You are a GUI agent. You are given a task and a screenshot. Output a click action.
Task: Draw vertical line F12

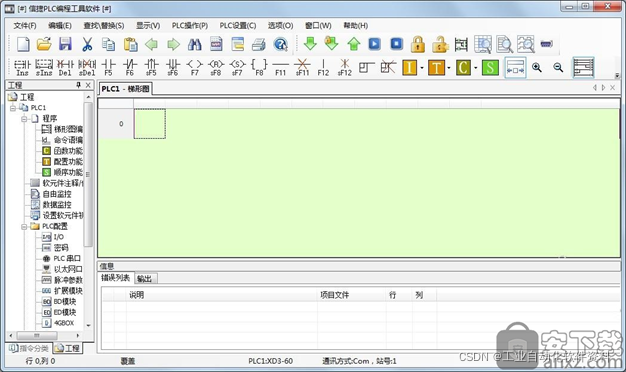[x=323, y=67]
